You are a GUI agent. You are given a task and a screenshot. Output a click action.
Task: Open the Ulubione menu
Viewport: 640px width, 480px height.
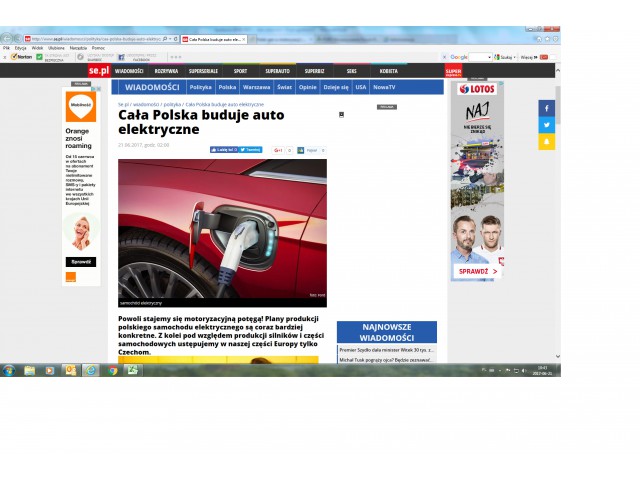point(56,48)
